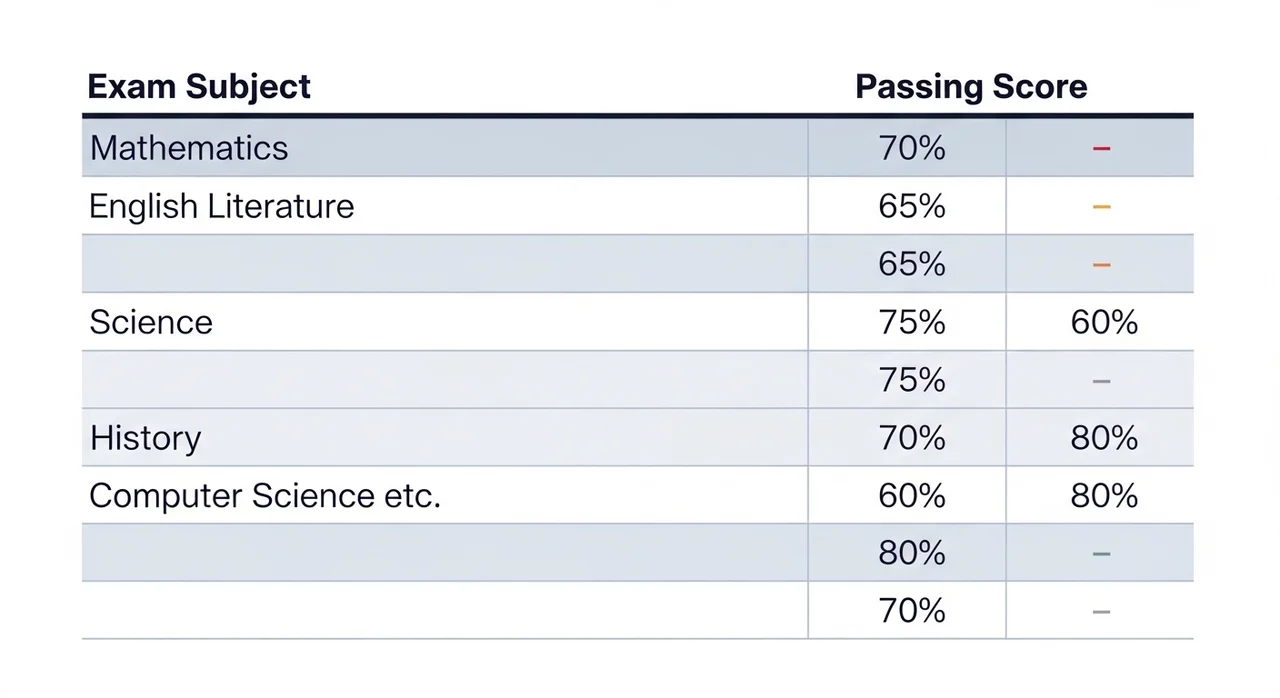Select the 70% score in Mathematics row
The width and height of the screenshot is (1280, 698).
tap(911, 148)
